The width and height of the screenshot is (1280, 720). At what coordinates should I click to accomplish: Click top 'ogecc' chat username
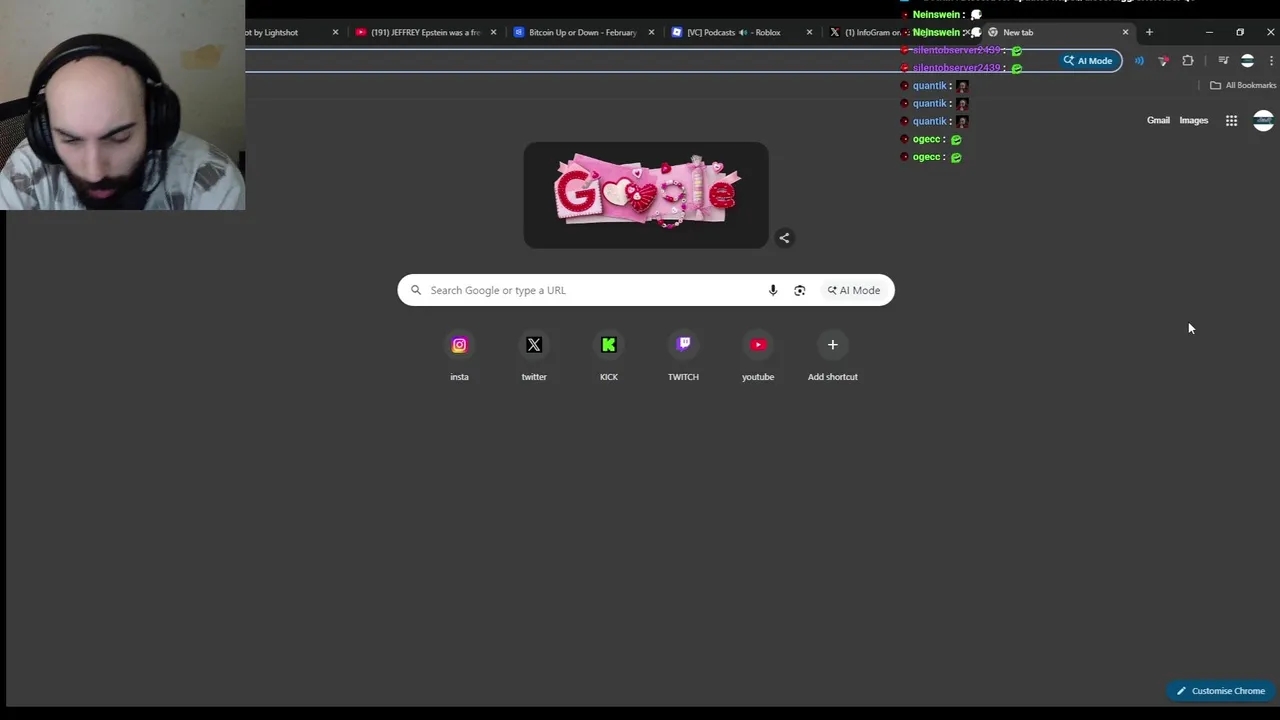(926, 140)
